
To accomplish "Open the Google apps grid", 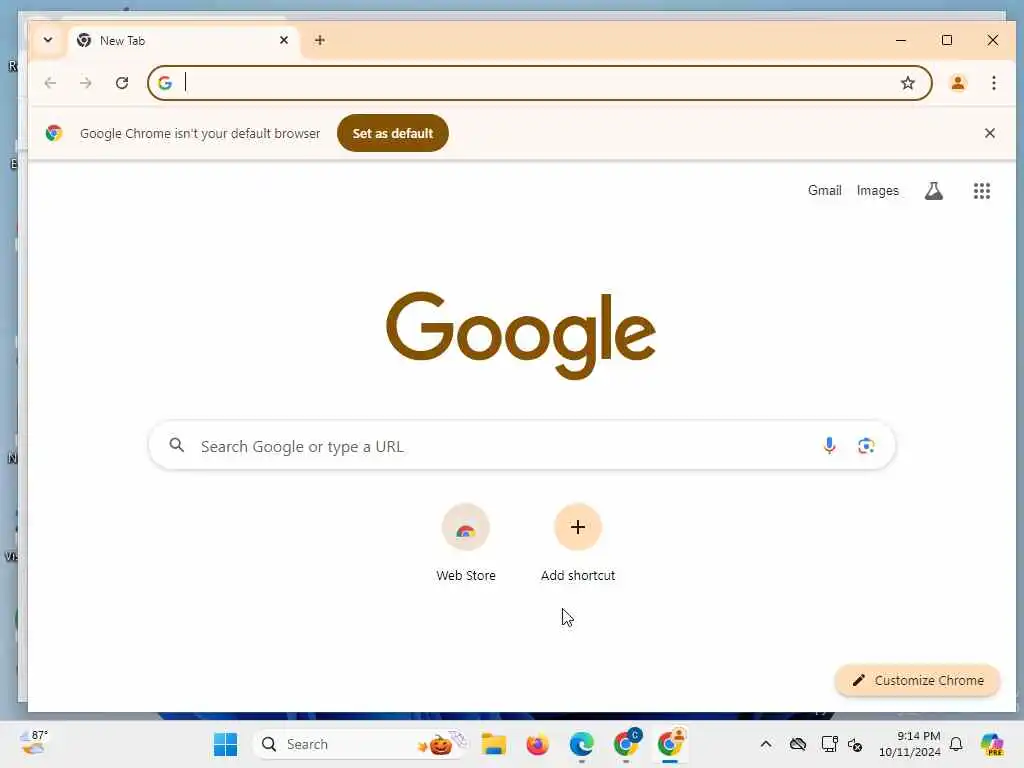I will [x=982, y=191].
